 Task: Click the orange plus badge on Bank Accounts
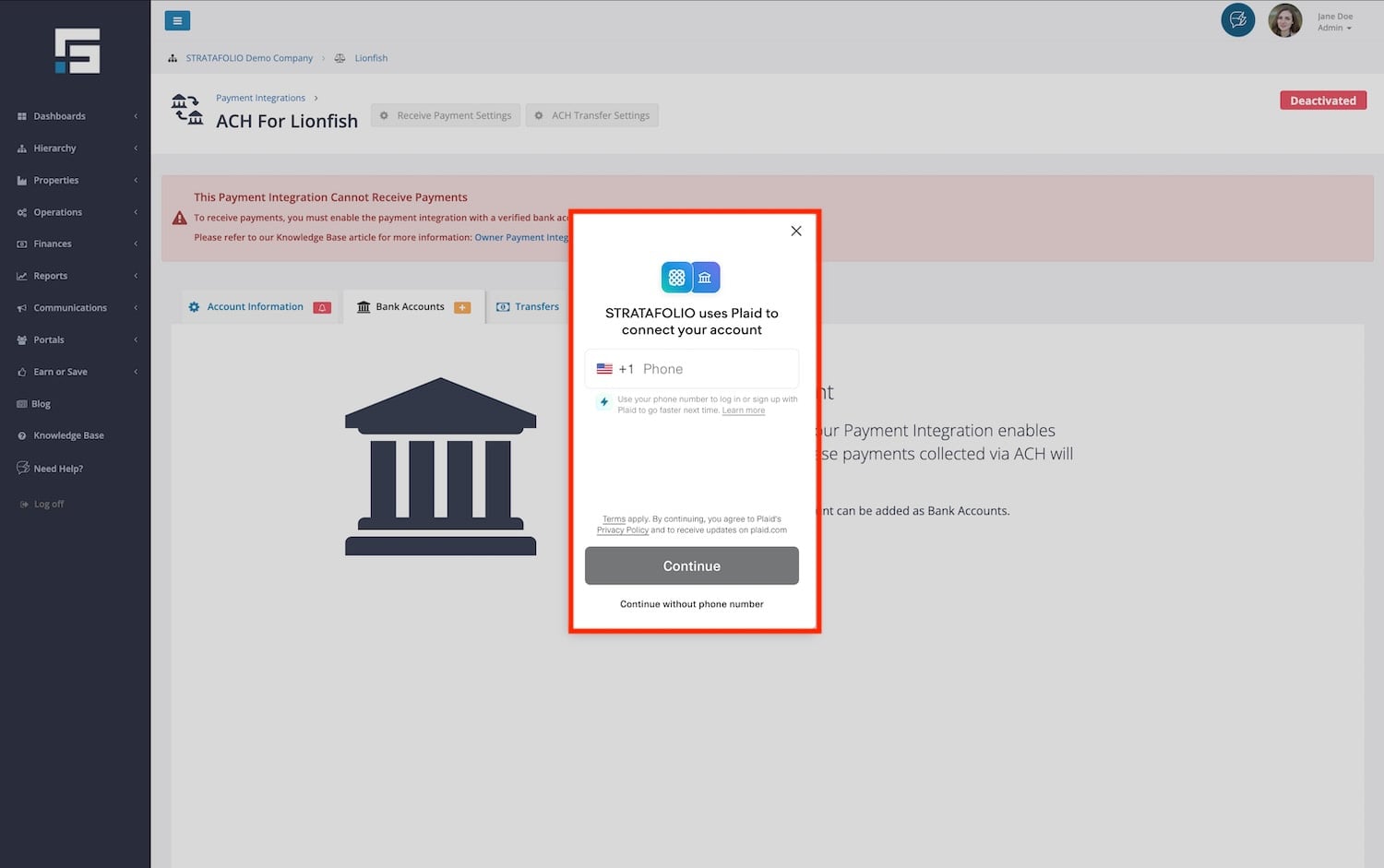(x=462, y=307)
